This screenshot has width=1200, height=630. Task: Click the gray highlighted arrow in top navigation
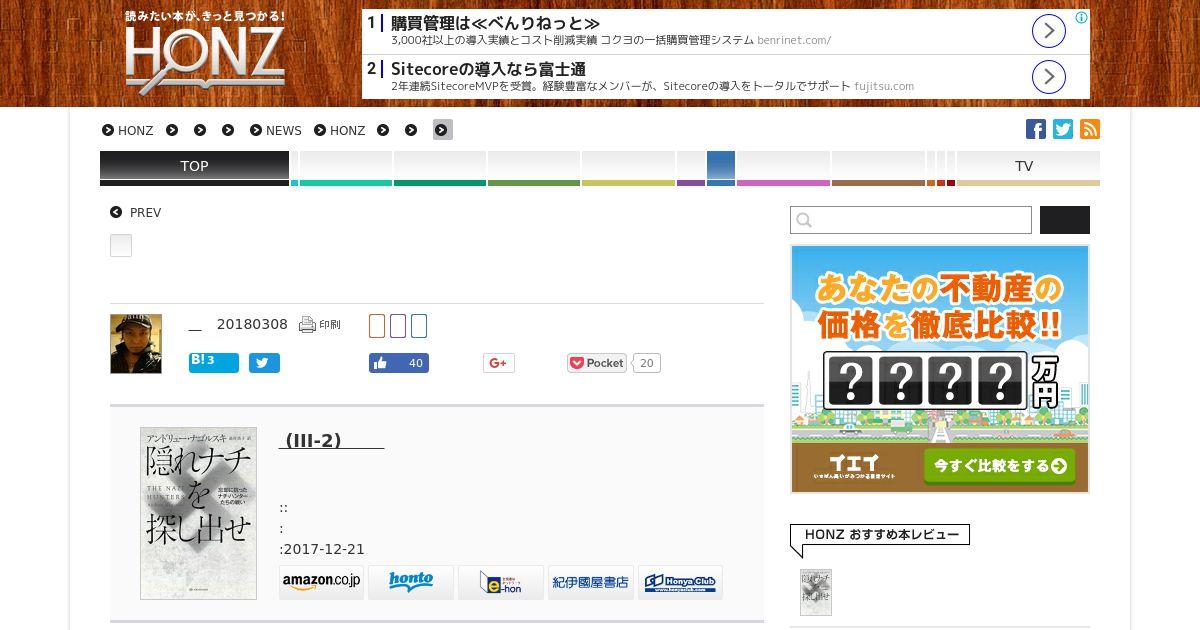tap(443, 130)
